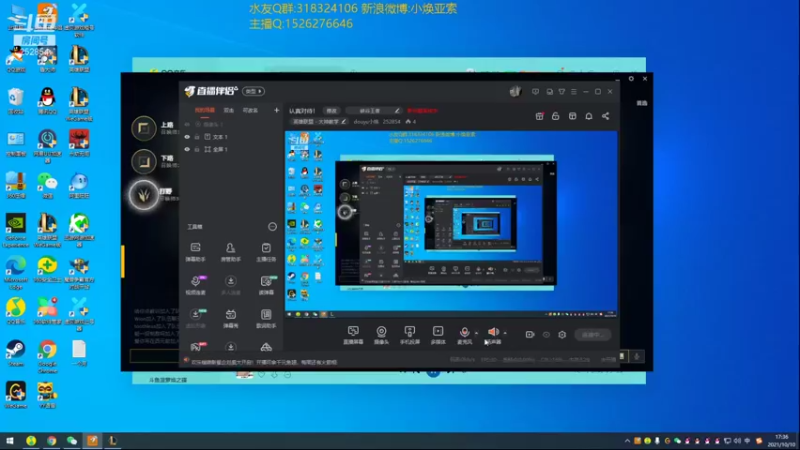The height and width of the screenshot is (450, 800).
Task: Open the Windows Start menu
Action: [x=9, y=441]
